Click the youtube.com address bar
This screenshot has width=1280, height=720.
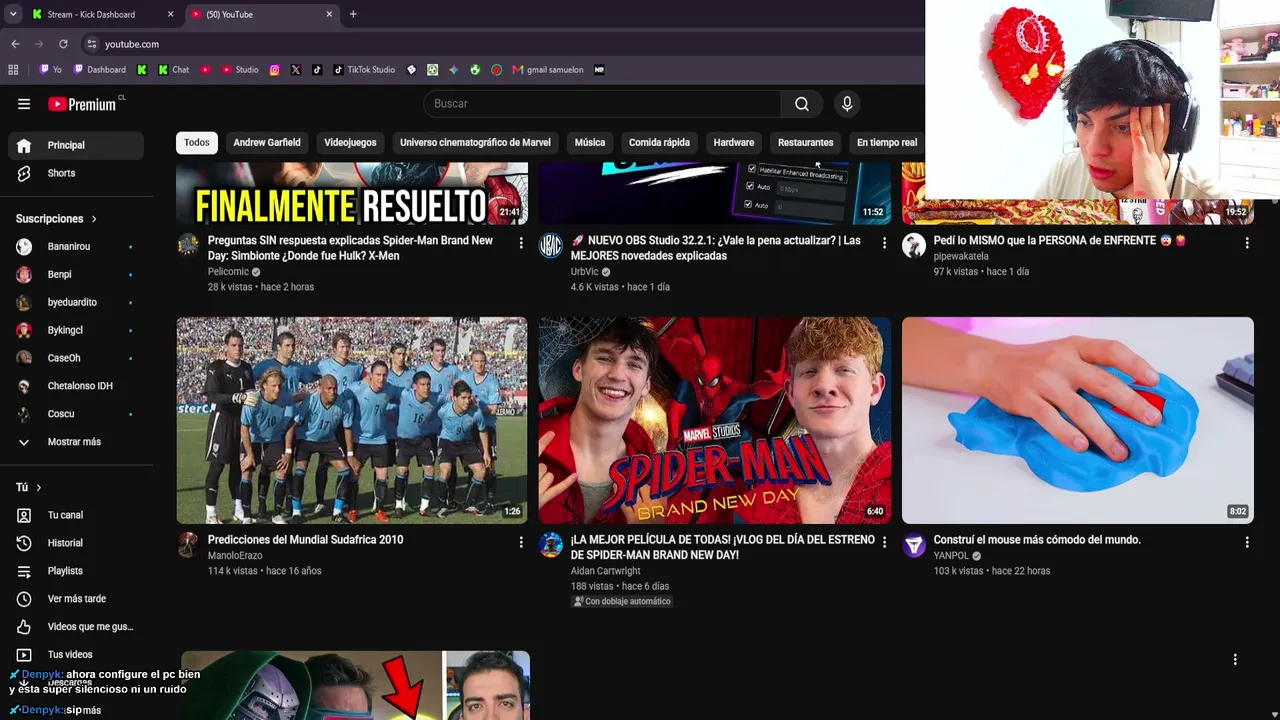[x=500, y=44]
